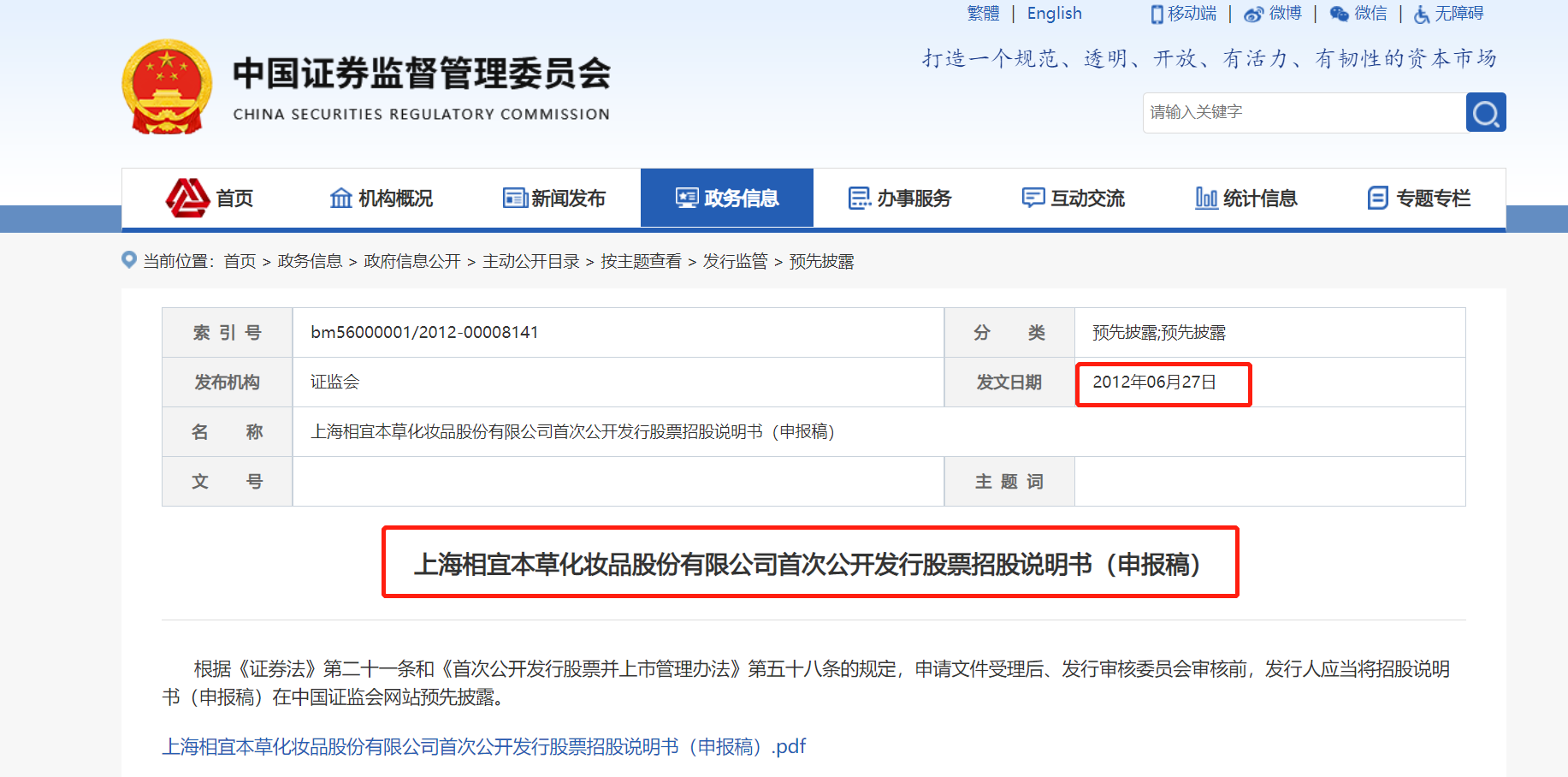Image resolution: width=1568 pixels, height=777 pixels.
Task: Go to 按主题查看 in the breadcrumb
Action: coord(642,261)
